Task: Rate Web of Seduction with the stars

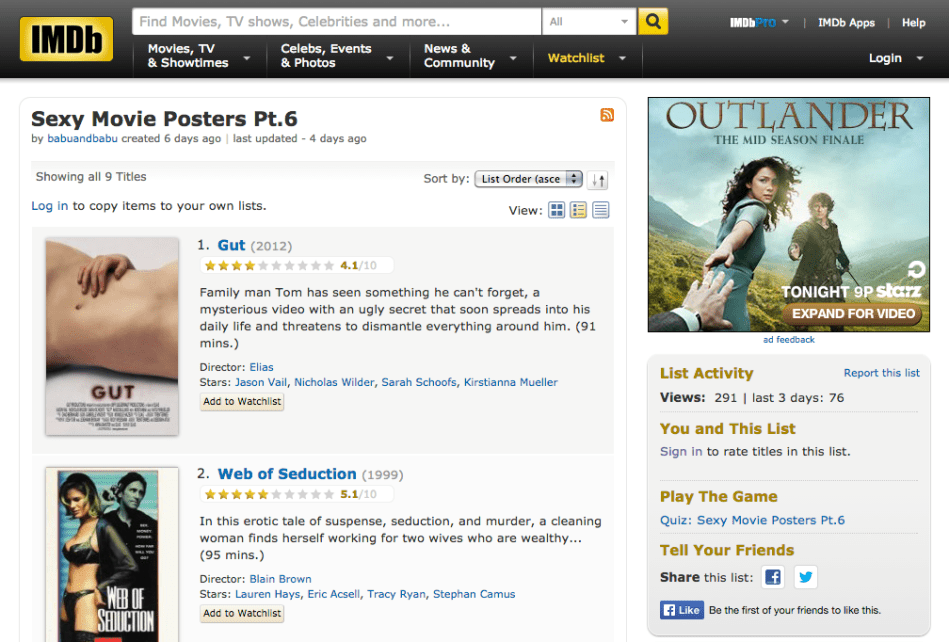Action: click(x=270, y=493)
